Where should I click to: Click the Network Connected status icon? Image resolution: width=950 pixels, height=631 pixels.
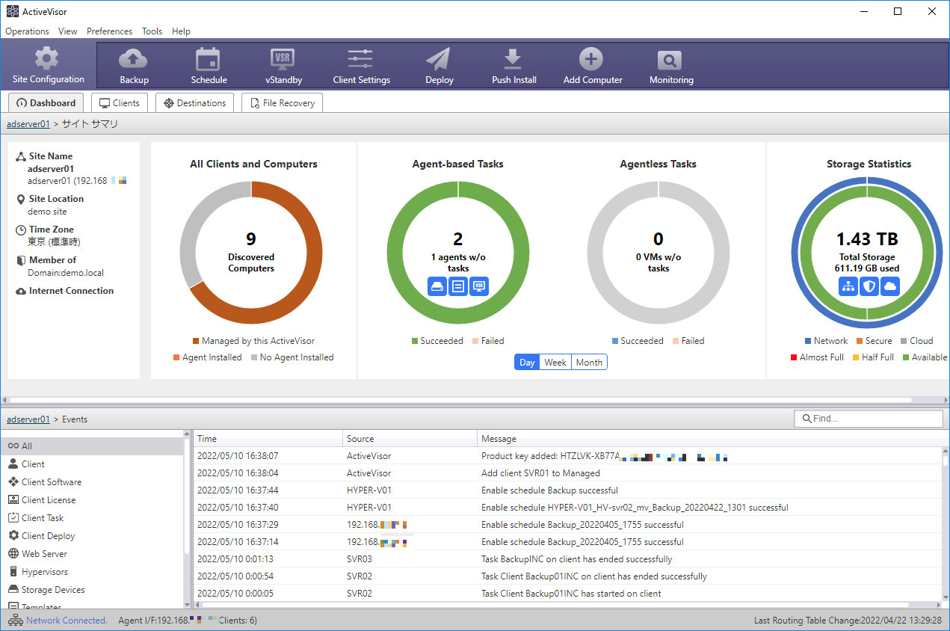point(15,620)
